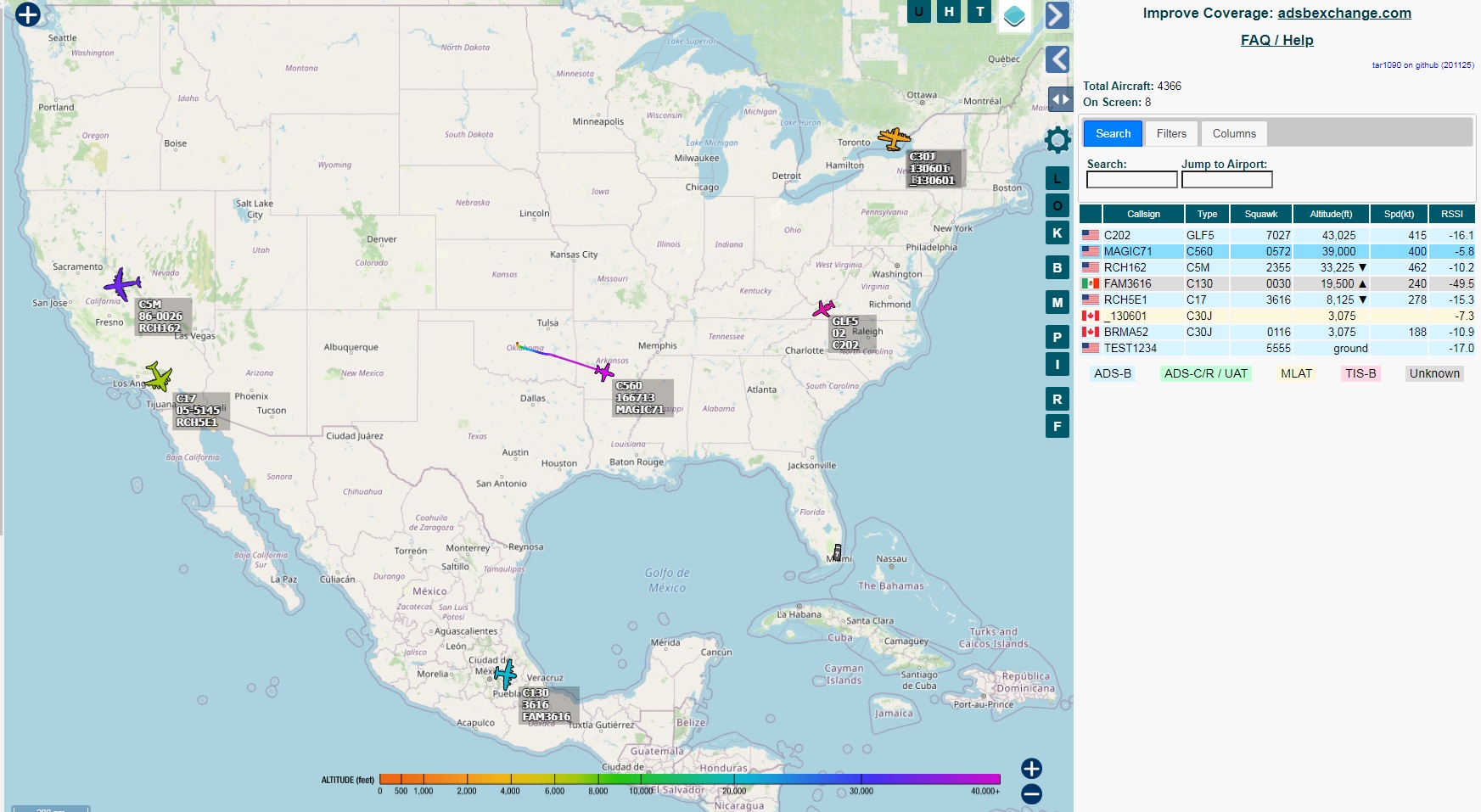Sort table by Squawk column
This screenshot has height=812, width=1481.
[1261, 214]
